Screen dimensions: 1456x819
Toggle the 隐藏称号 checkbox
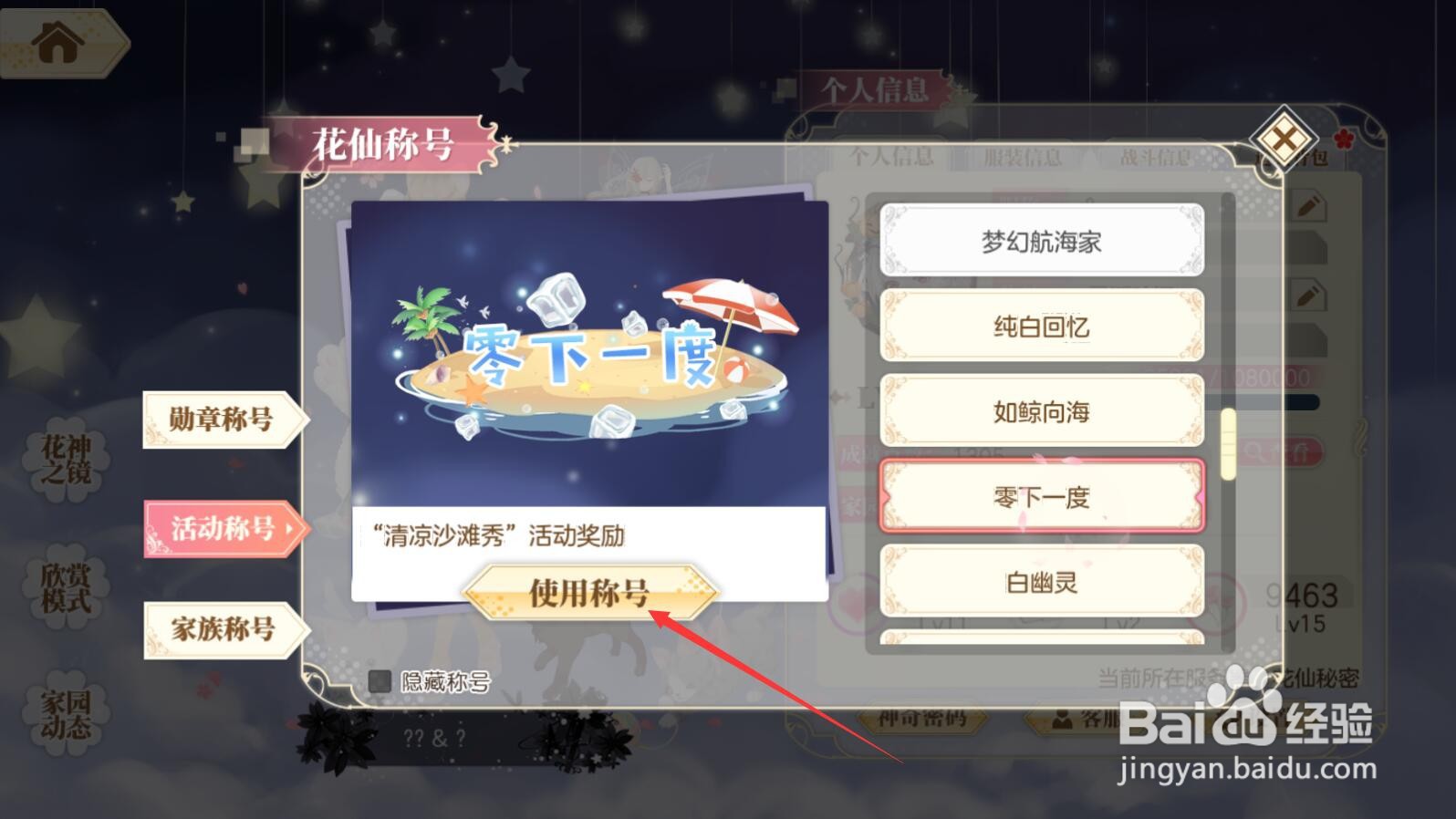tap(380, 681)
